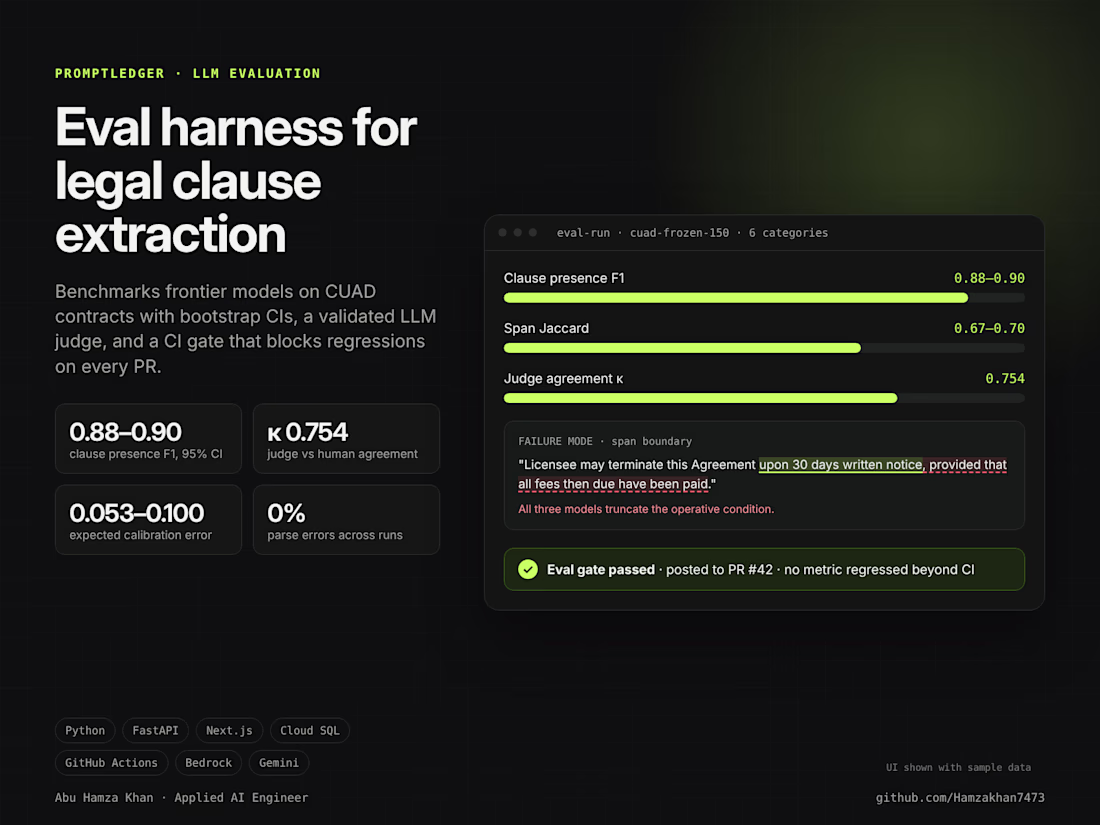Click the Clause presence F1 progress bar
Screen dimensions: 1100x825
(x=764, y=298)
